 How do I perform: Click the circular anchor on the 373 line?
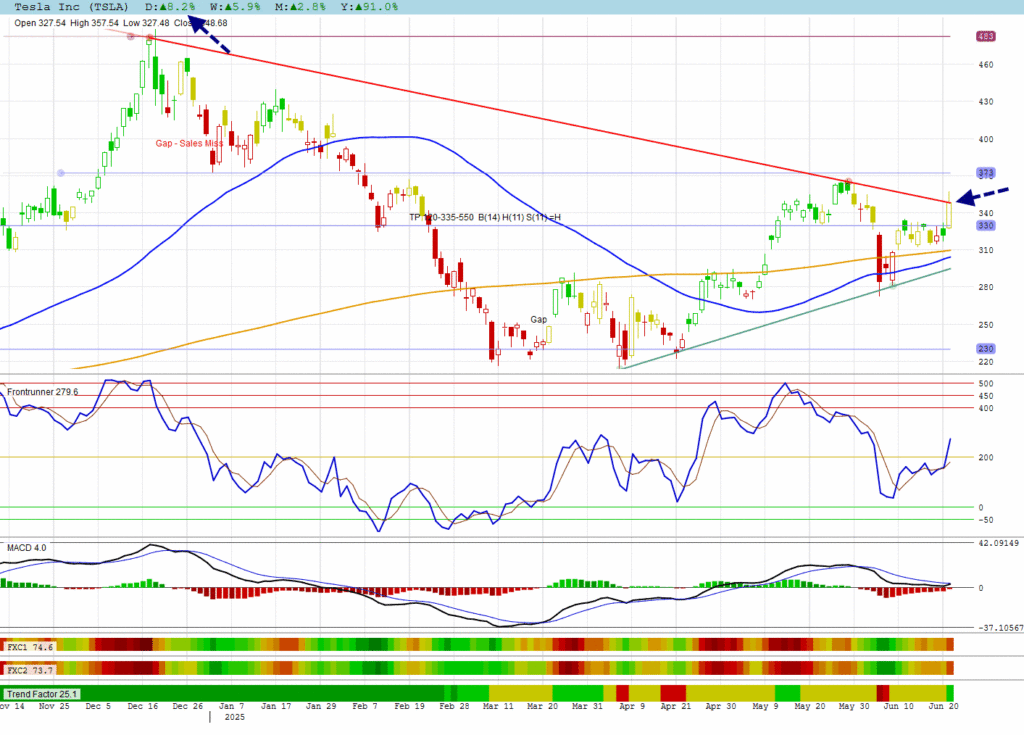point(61,173)
